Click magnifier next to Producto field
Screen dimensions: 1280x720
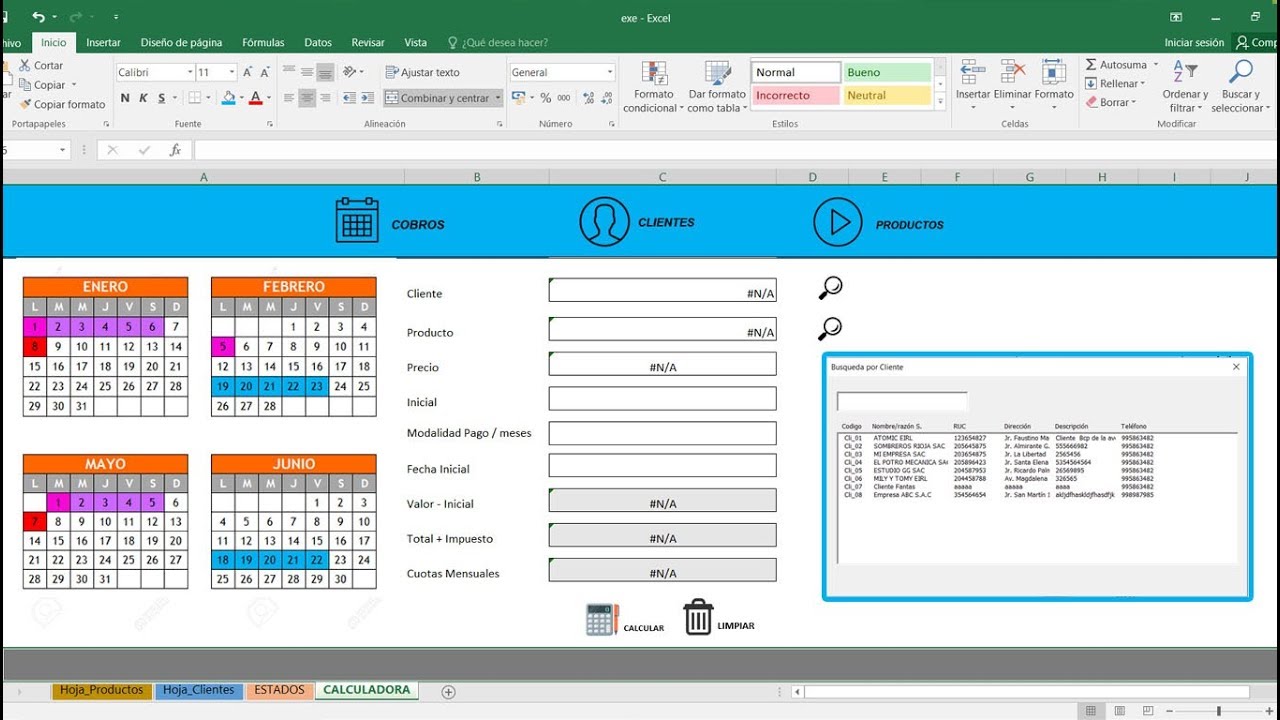(830, 327)
